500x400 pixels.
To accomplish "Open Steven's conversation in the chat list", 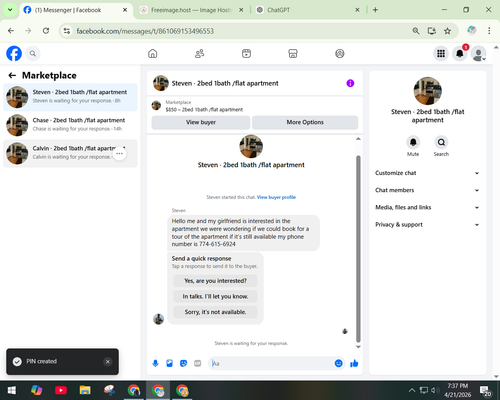I will pos(70,97).
